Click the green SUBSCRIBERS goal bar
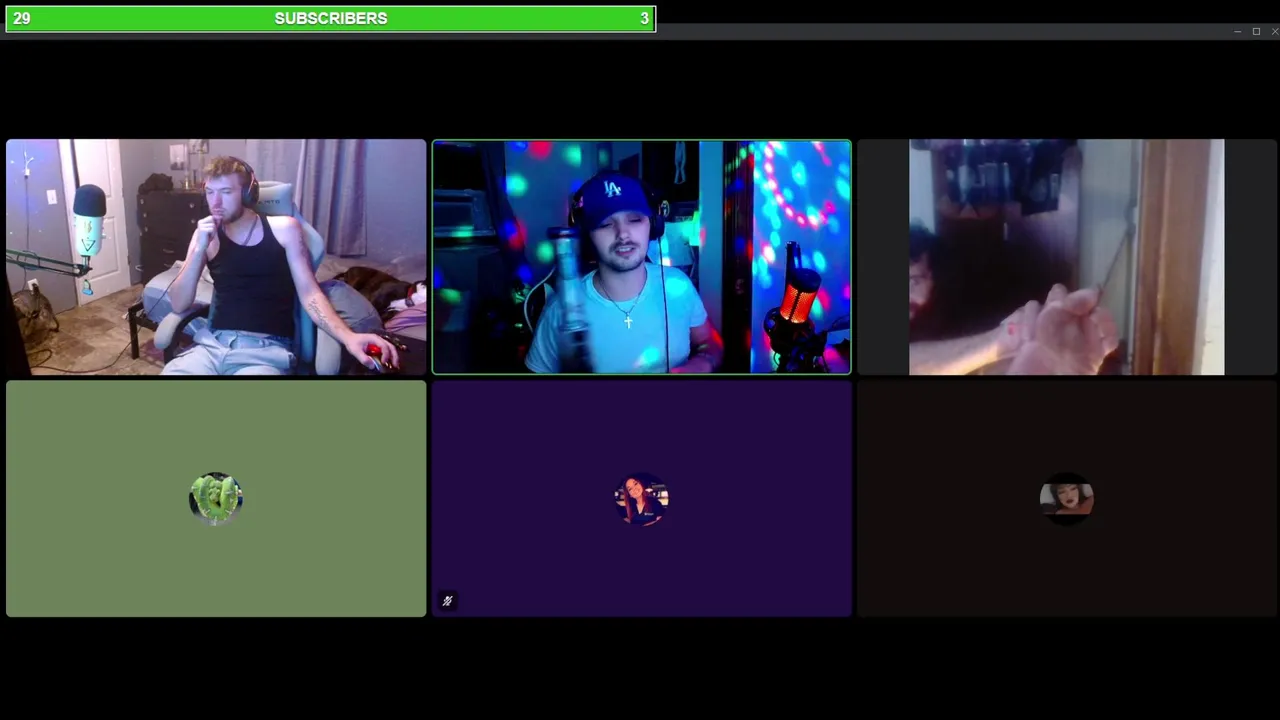1280x720 pixels. (x=331, y=18)
